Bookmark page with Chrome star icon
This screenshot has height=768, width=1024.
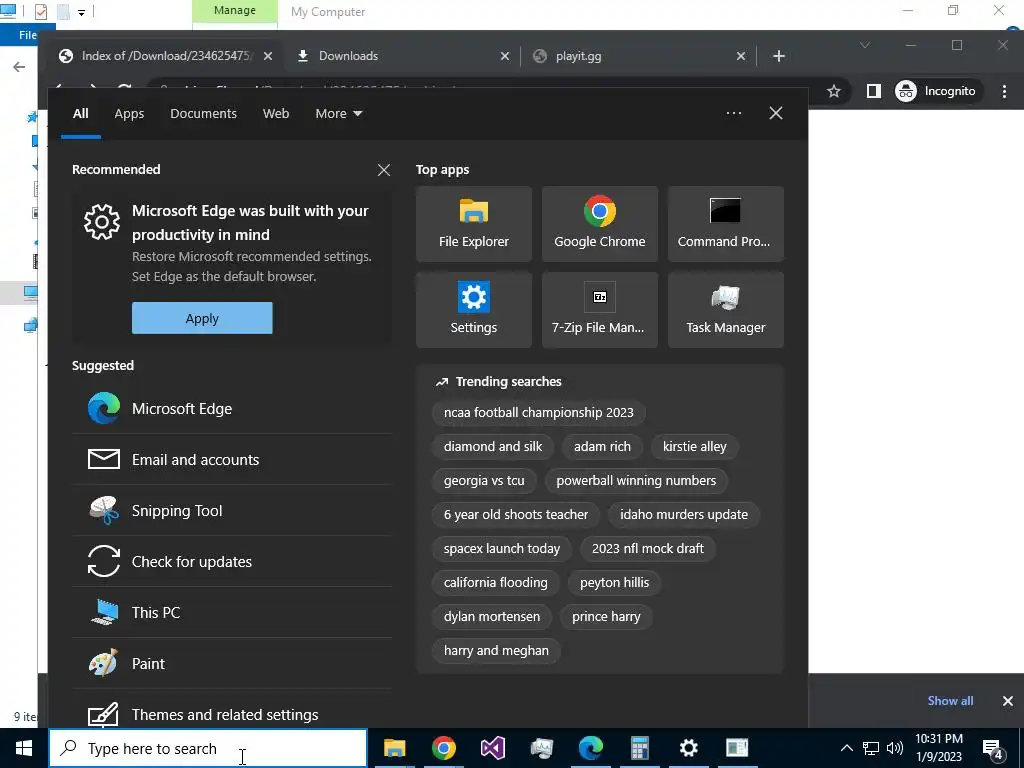[x=833, y=91]
